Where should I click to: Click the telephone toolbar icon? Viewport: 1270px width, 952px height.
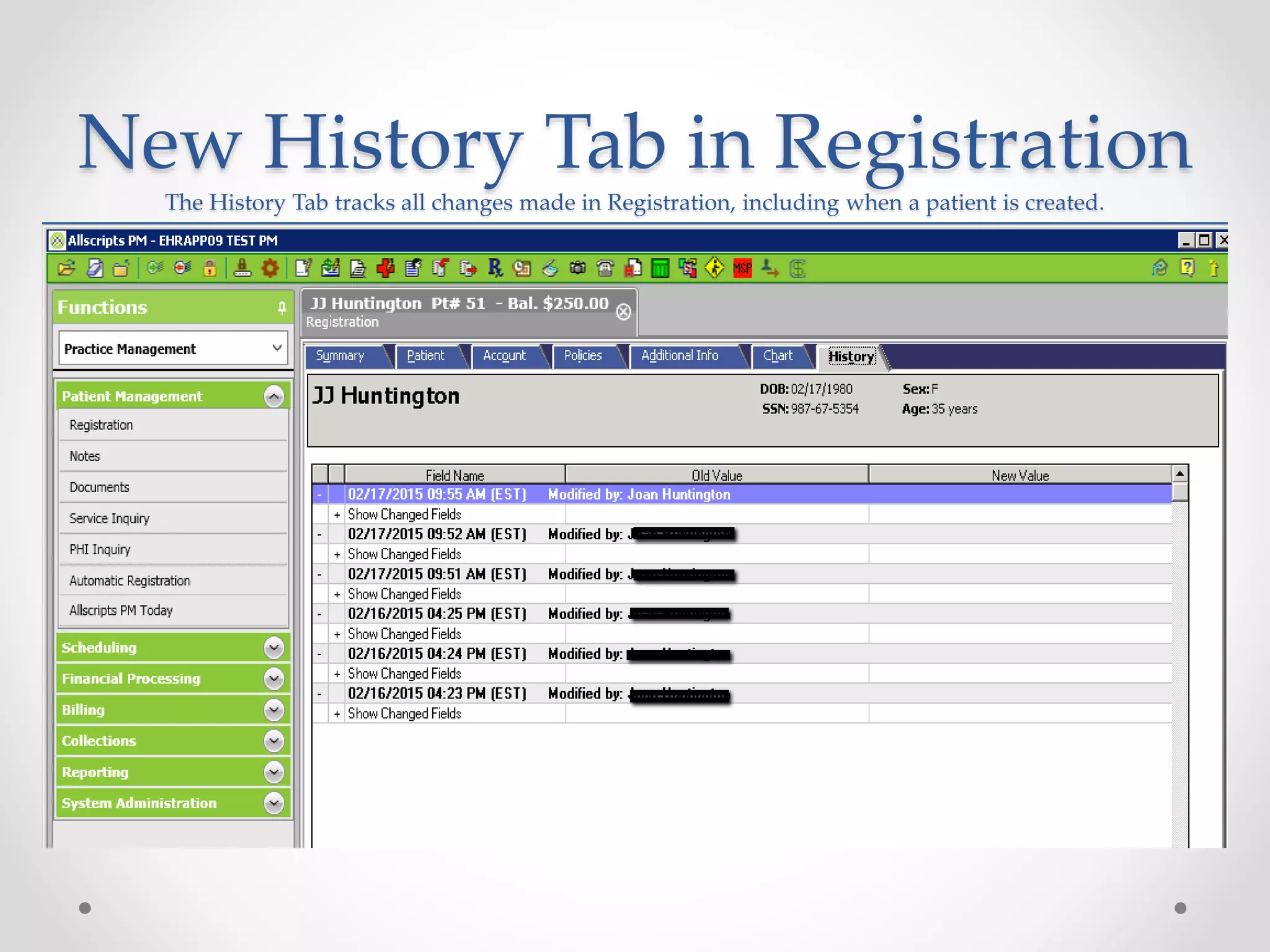pyautogui.click(x=605, y=268)
